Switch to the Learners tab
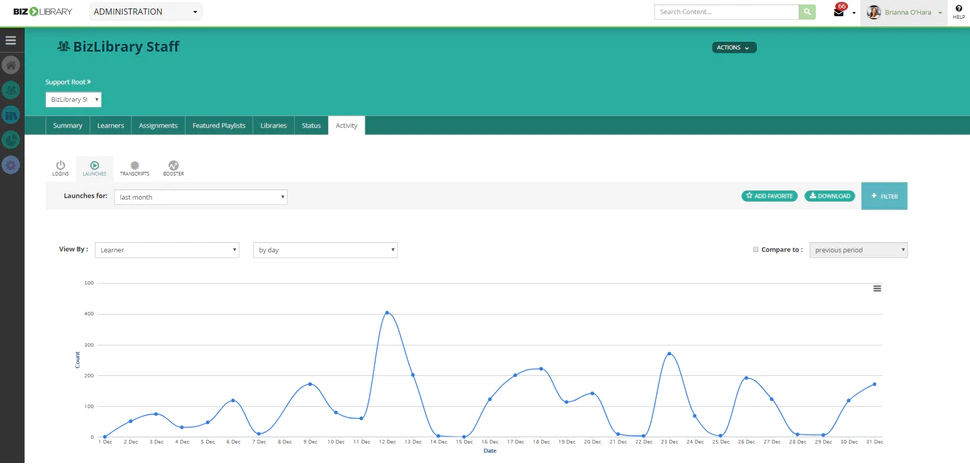Viewport: 970px width, 464px height. (x=110, y=126)
